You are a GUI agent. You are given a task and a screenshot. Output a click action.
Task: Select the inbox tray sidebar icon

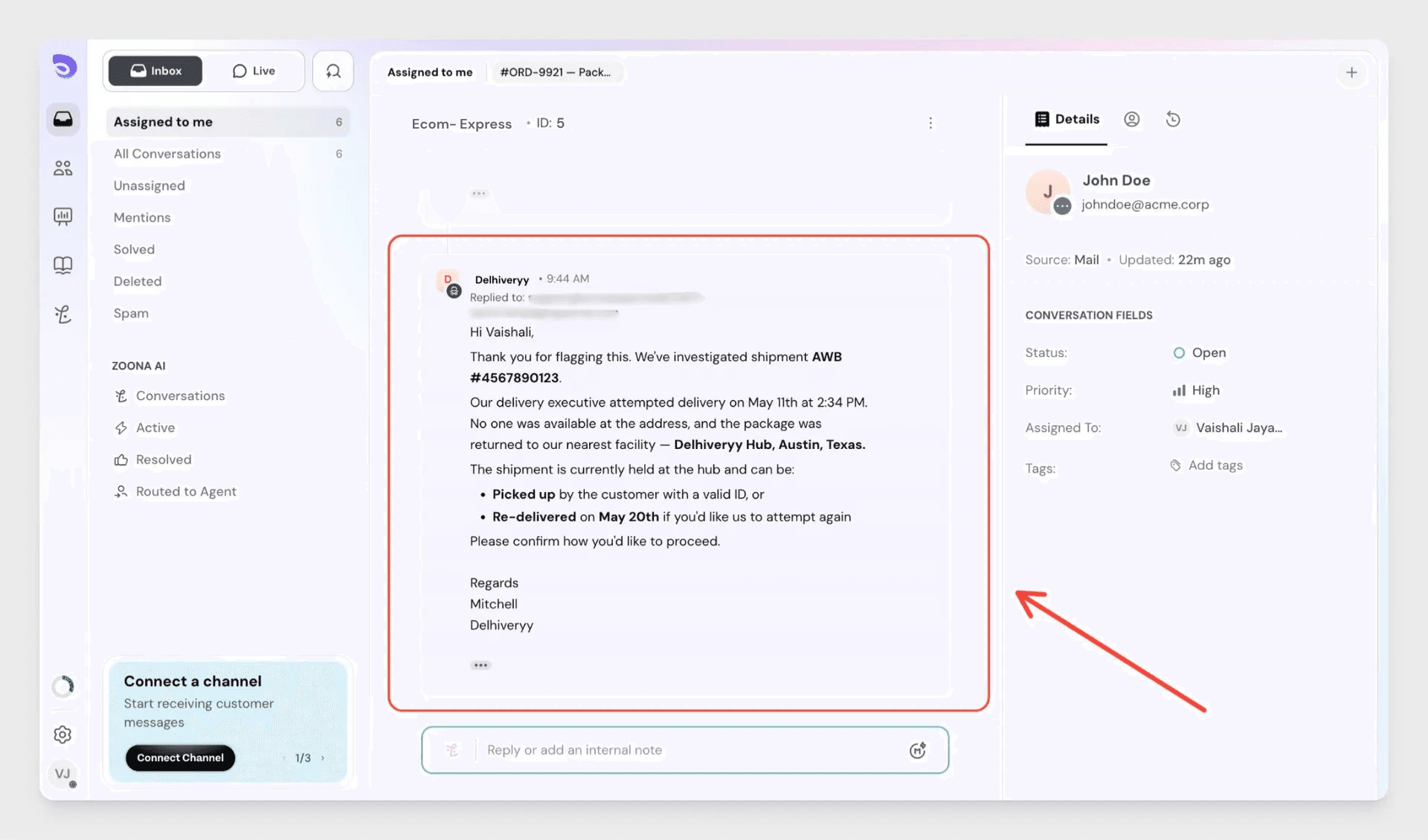pyautogui.click(x=63, y=119)
